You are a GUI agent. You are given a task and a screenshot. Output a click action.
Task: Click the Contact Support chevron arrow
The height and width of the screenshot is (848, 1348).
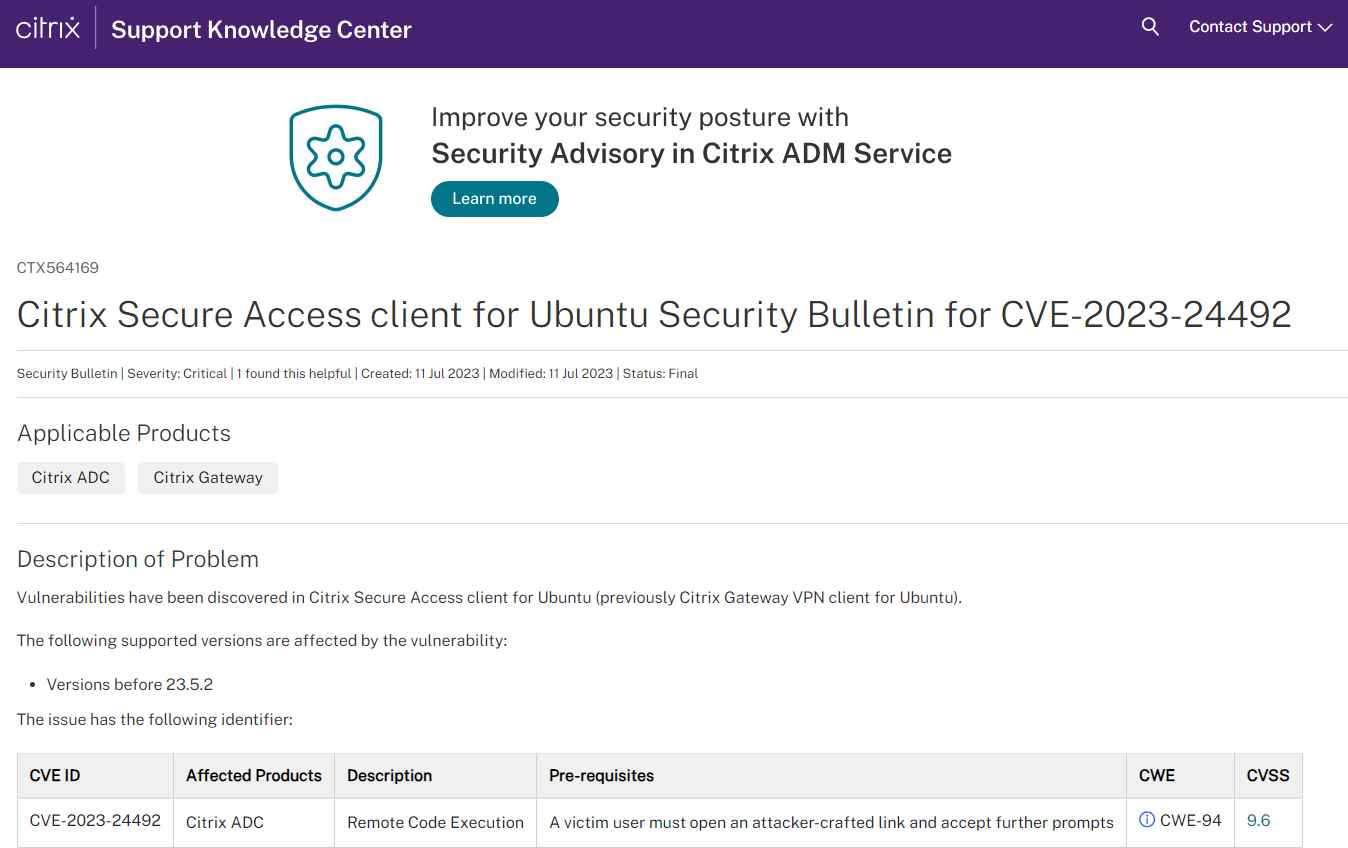pos(1326,28)
